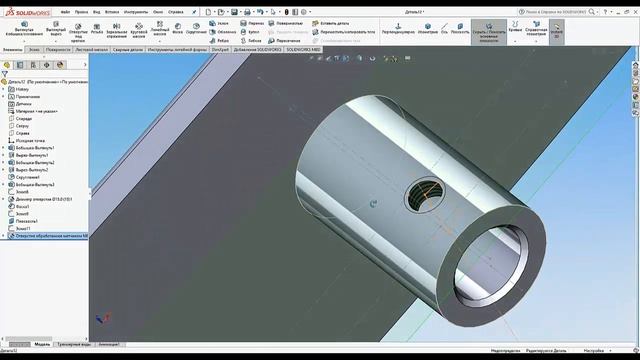Select the Скругление1 feature in tree
Image resolution: width=640 pixels, height=360 pixels.
coord(24,177)
